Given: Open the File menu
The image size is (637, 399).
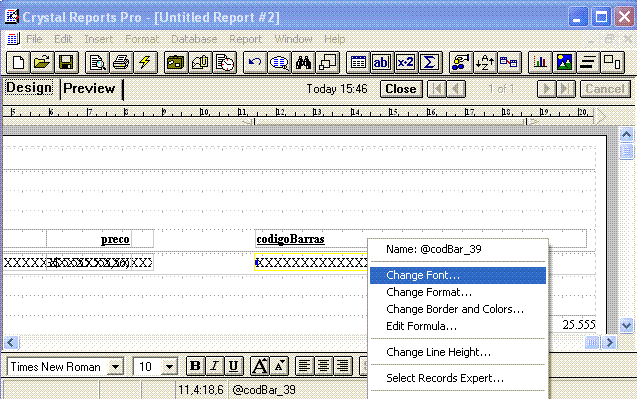Looking at the screenshot, I should tap(34, 39).
